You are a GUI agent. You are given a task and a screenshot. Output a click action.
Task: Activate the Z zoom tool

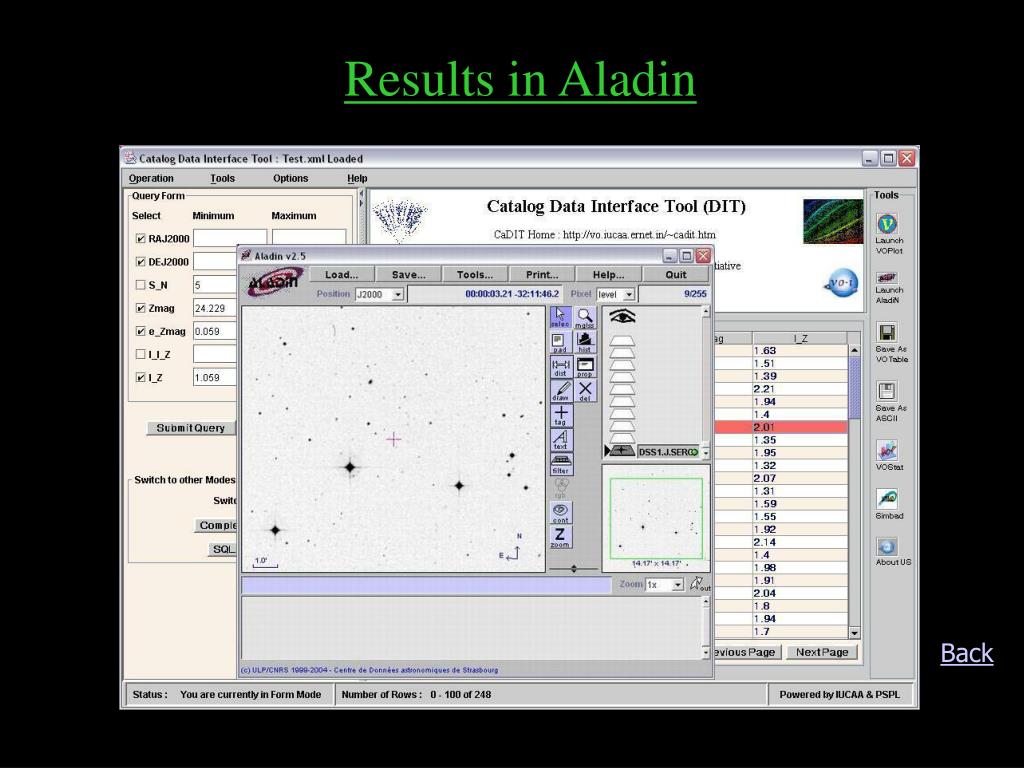click(x=560, y=537)
